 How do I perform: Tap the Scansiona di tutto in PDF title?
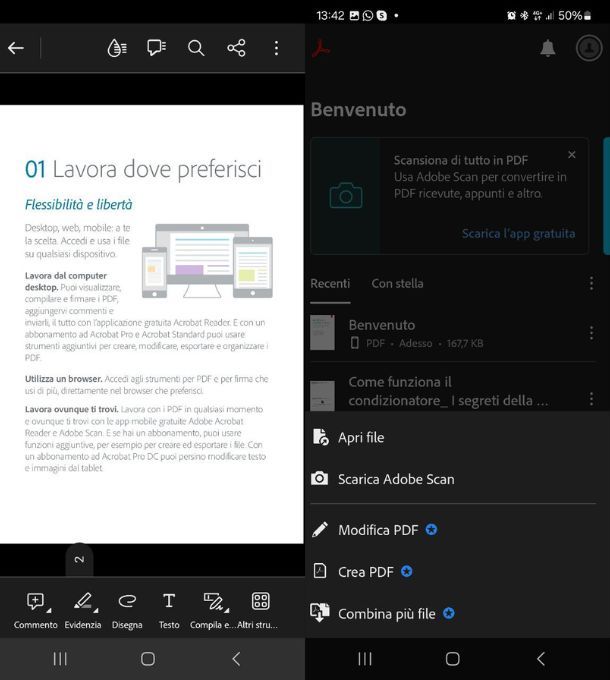[461, 160]
